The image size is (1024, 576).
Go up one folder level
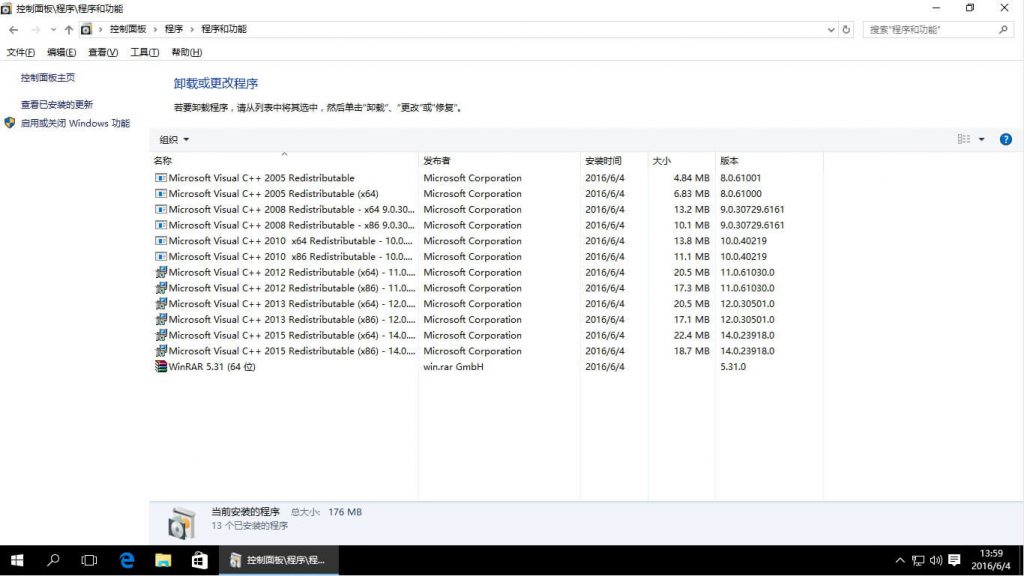[x=69, y=29]
